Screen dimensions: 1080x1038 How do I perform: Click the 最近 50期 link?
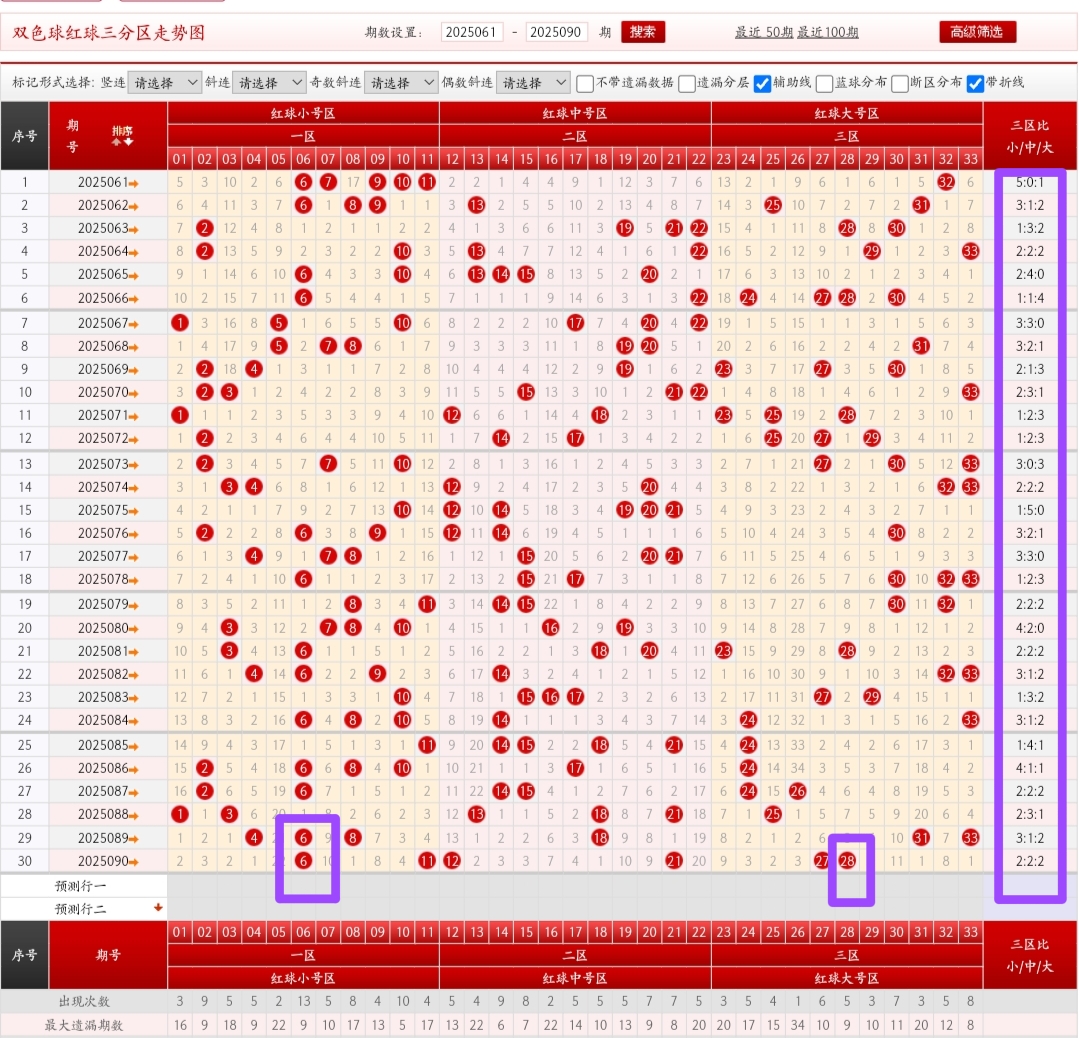point(763,33)
